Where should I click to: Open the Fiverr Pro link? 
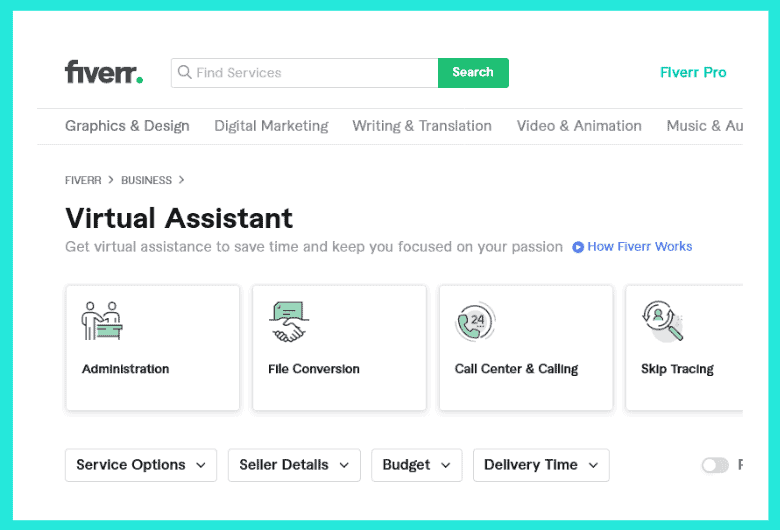693,73
